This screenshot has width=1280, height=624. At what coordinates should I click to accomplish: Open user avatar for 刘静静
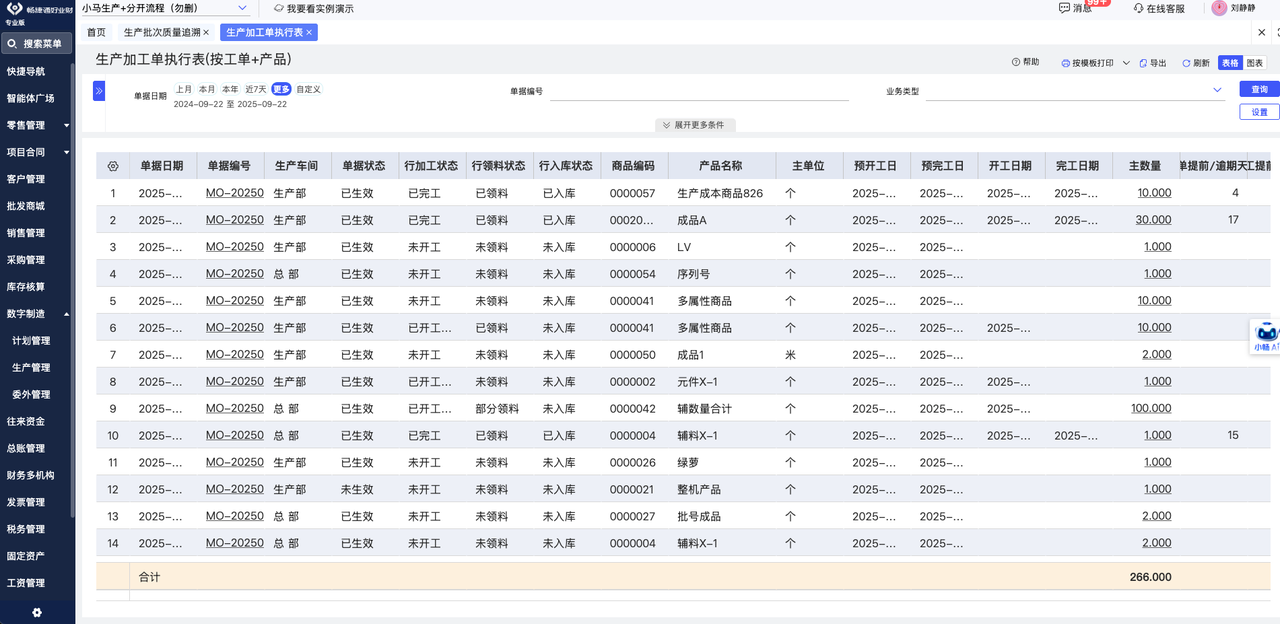coord(1220,8)
